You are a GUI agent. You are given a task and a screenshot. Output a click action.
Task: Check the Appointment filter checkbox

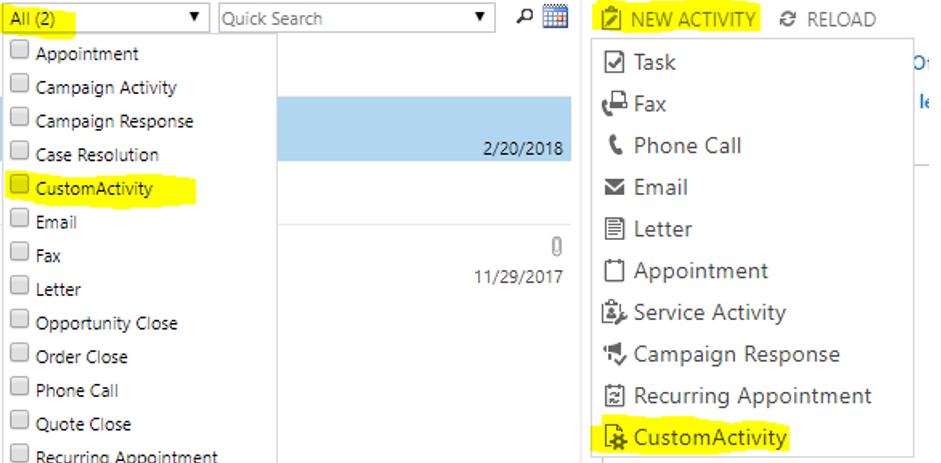19,52
